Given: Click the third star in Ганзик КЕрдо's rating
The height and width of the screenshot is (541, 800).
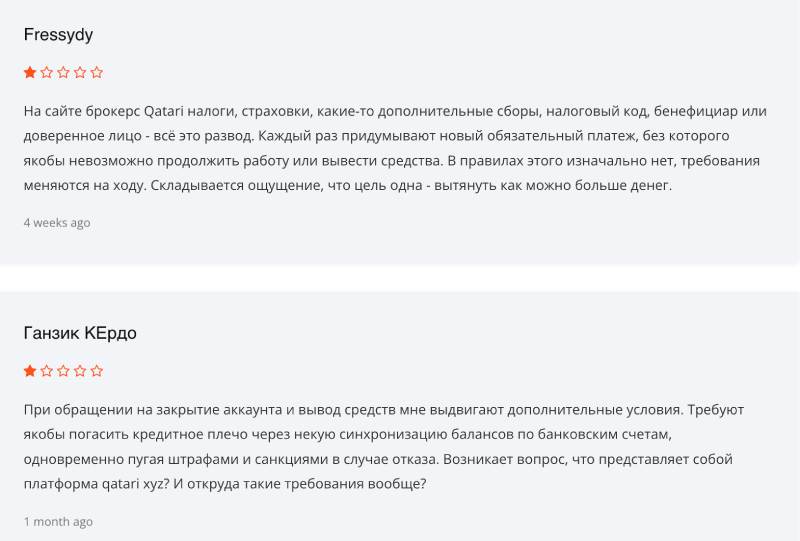Looking at the screenshot, I should (63, 371).
